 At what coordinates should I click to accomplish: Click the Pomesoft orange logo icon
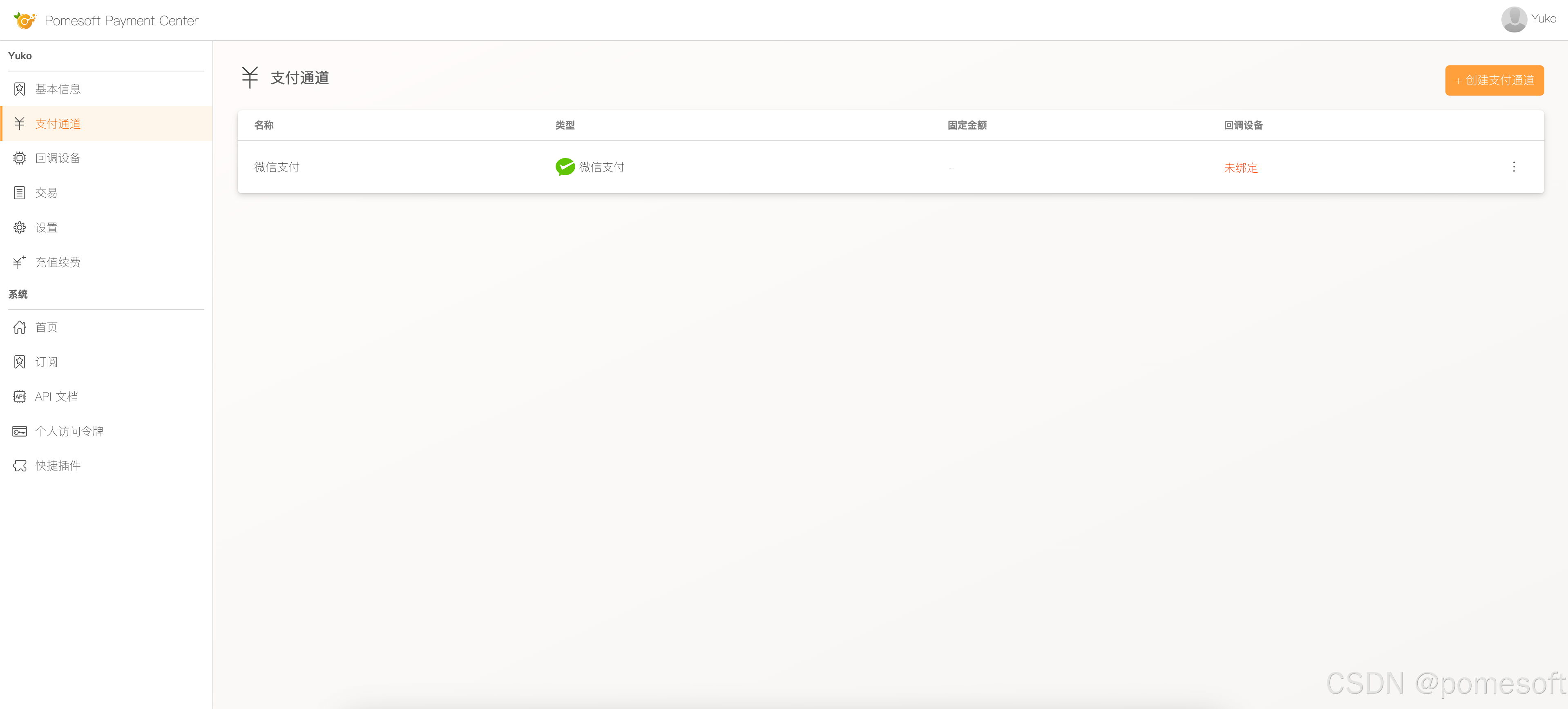(x=25, y=21)
